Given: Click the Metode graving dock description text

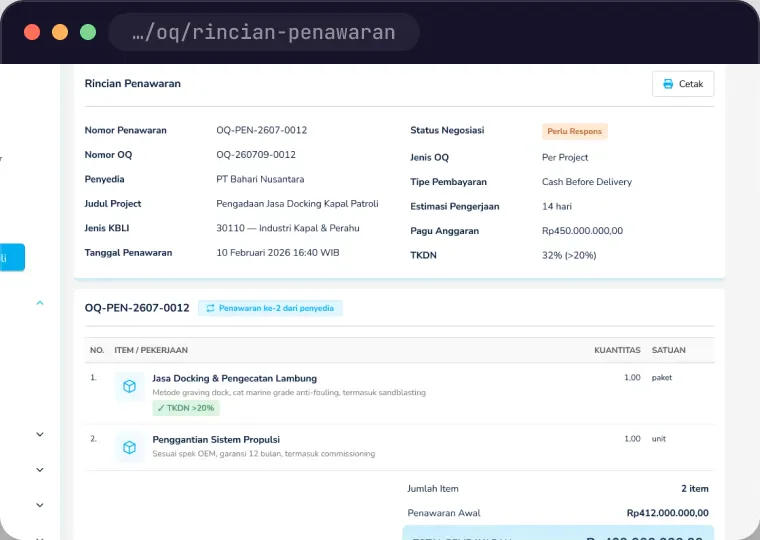Looking at the screenshot, I should click(289, 393).
